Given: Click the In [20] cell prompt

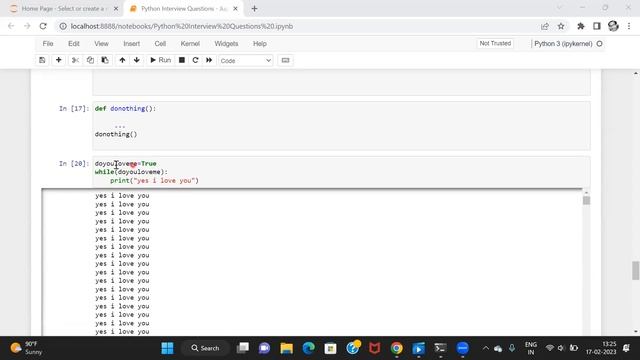Looking at the screenshot, I should [x=74, y=164].
